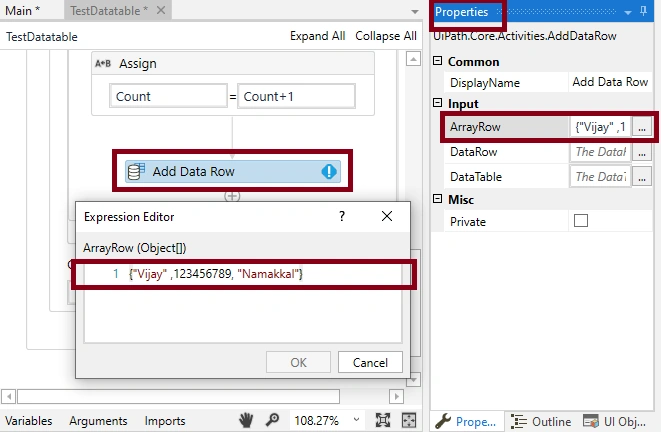This screenshot has width=661, height=432.
Task: Select the Add Data Row activity
Action: pos(232,171)
